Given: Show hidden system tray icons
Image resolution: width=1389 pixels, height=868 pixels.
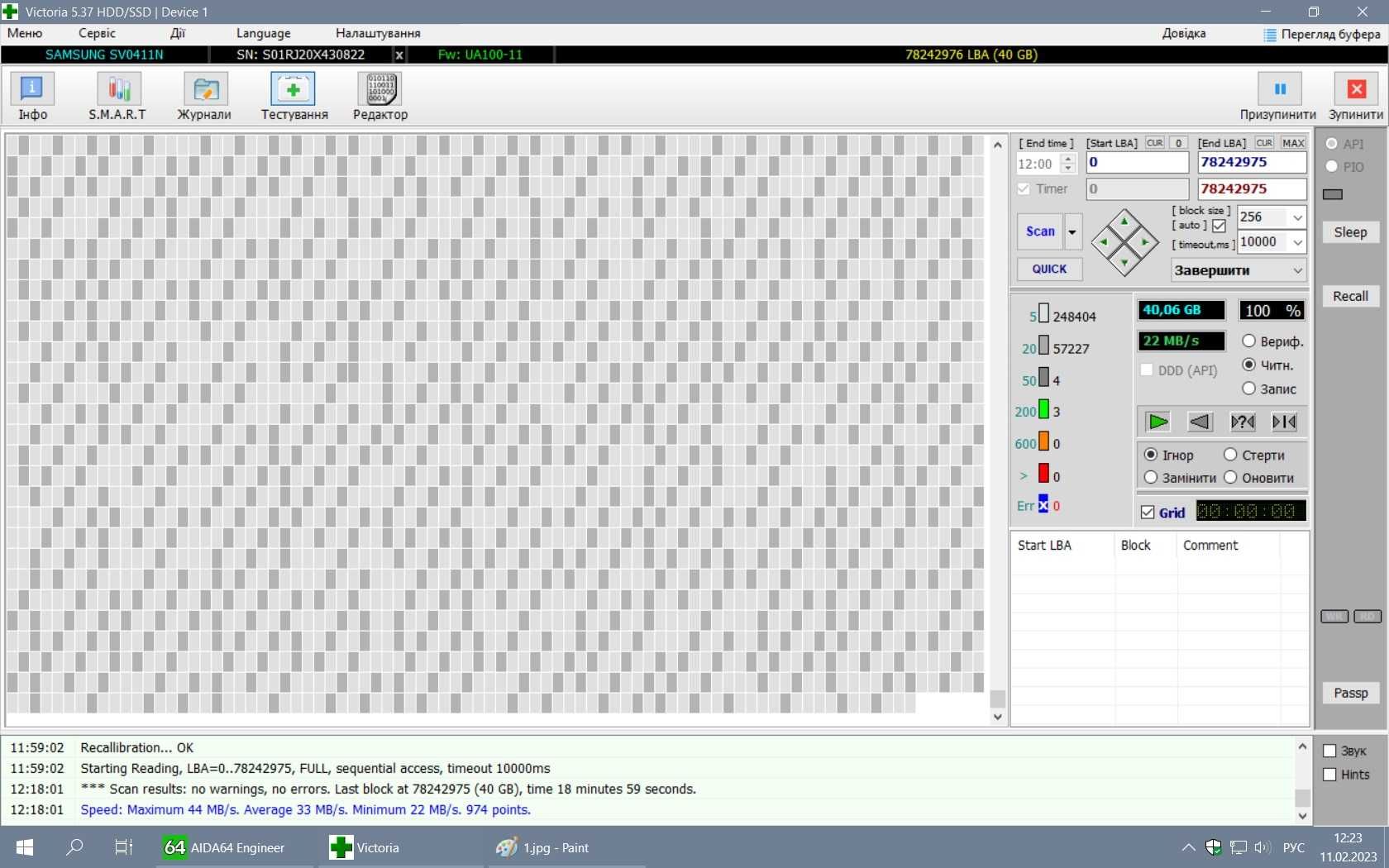Looking at the screenshot, I should [x=1188, y=847].
